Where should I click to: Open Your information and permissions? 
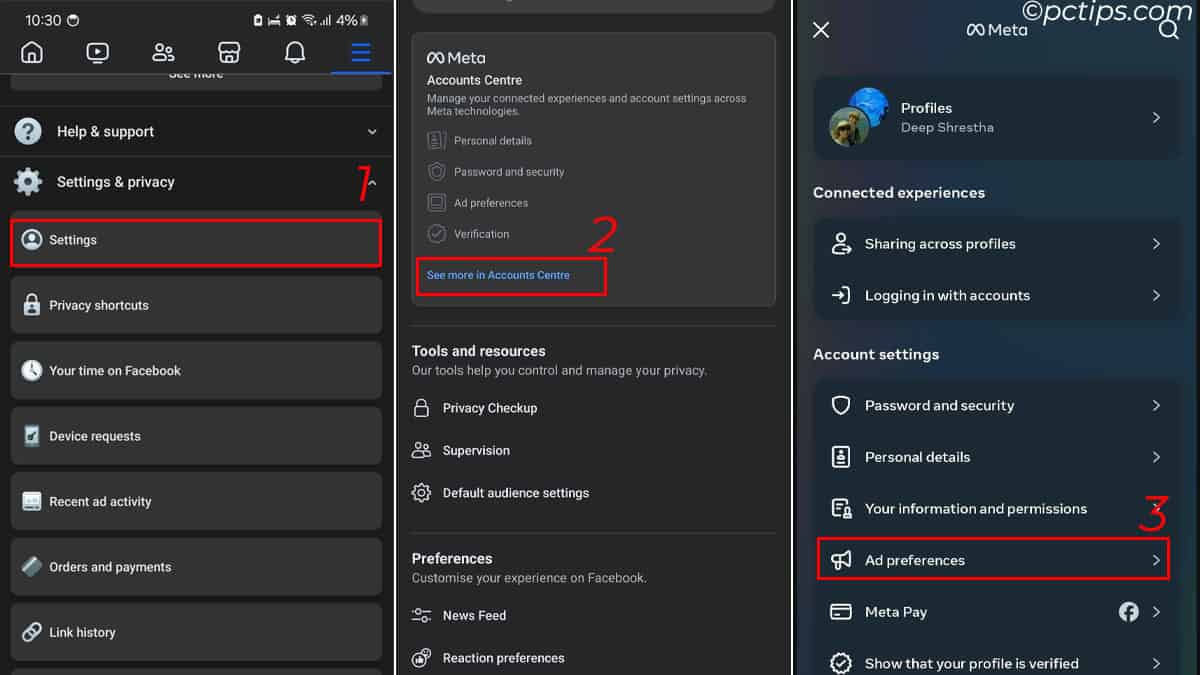[996, 509]
